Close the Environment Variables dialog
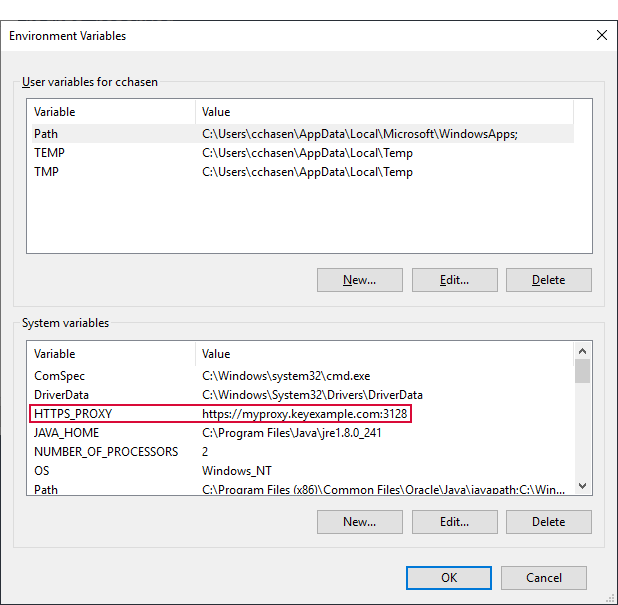This screenshot has height=605, width=618. [601, 35]
